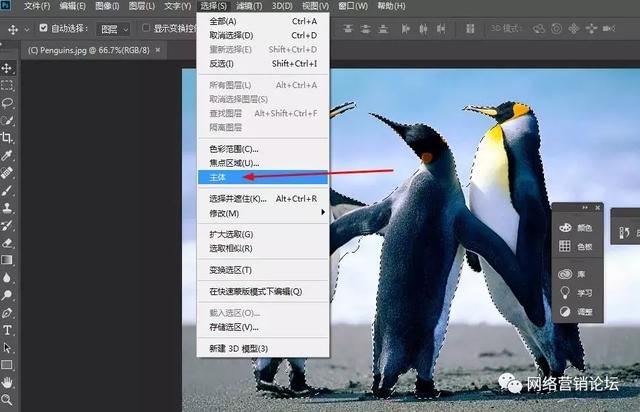Image resolution: width=640 pixels, height=412 pixels.
Task: Select the Hand tool
Action: (7, 383)
